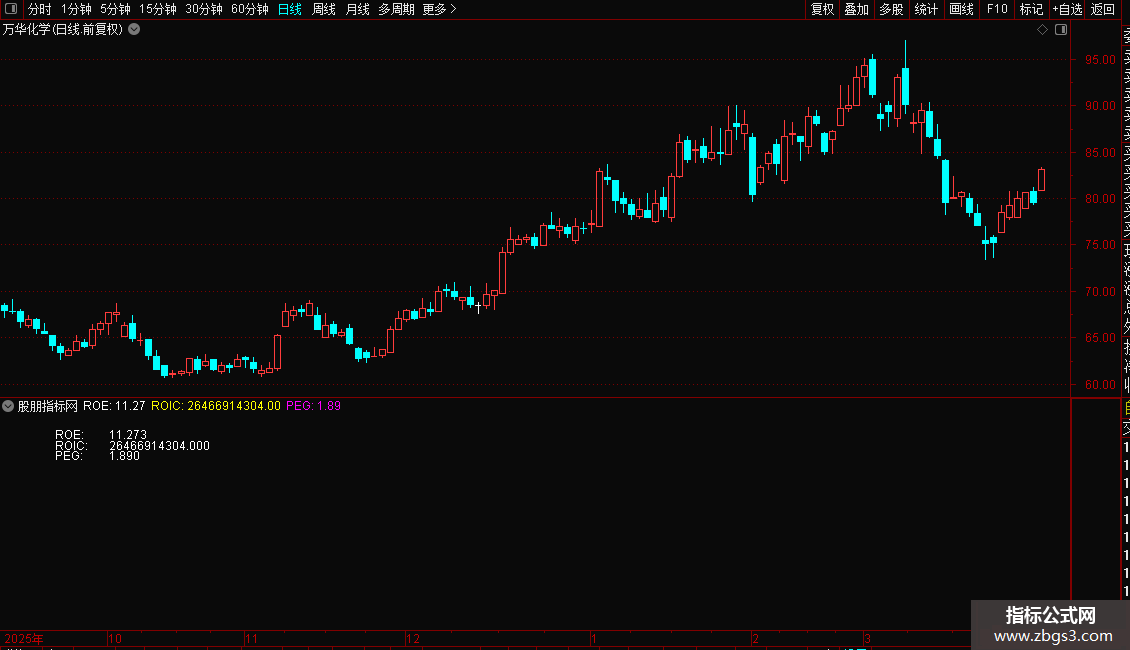Select the 30分钟 period
This screenshot has height=650, width=1130.
203,9
